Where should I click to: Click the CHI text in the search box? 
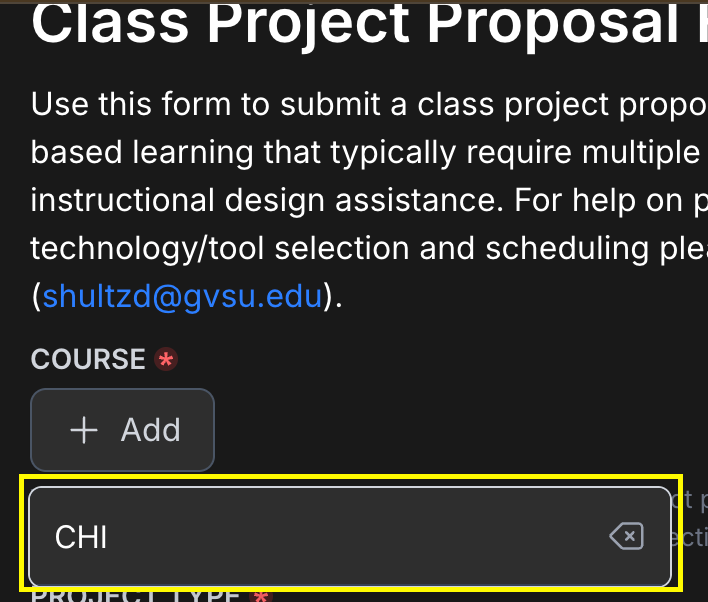(x=81, y=537)
